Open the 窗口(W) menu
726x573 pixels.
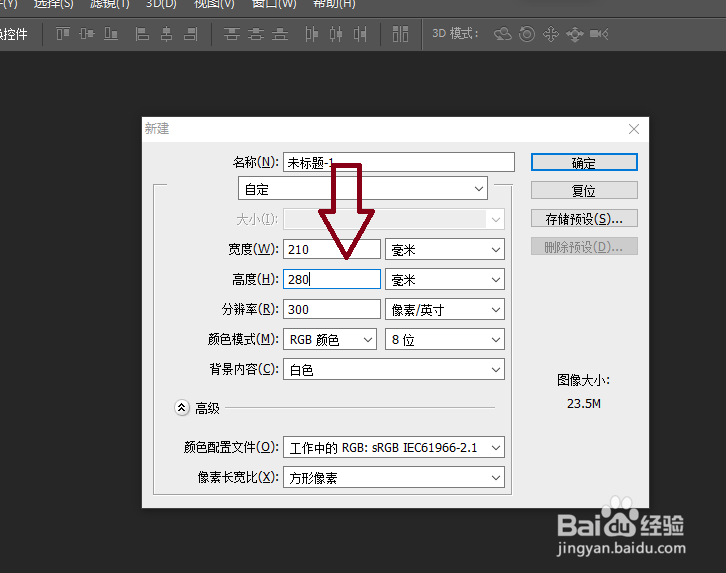(x=274, y=4)
